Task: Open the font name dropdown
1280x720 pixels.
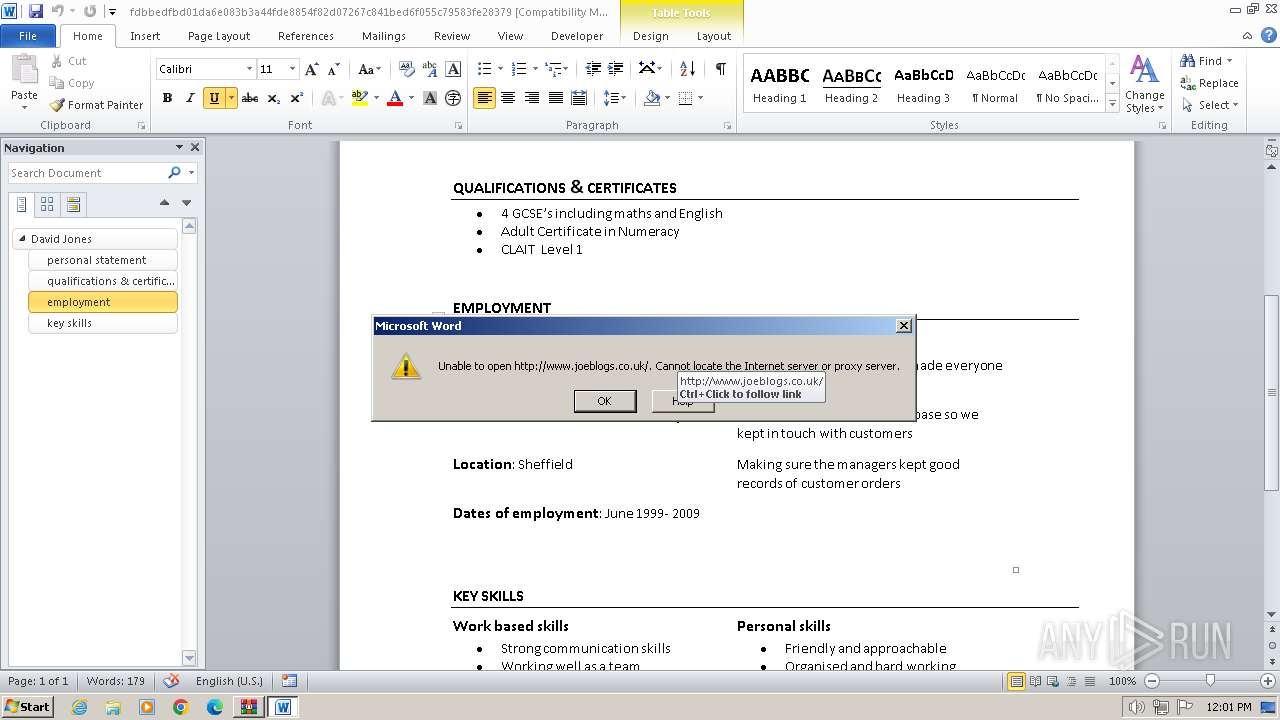Action: click(249, 69)
